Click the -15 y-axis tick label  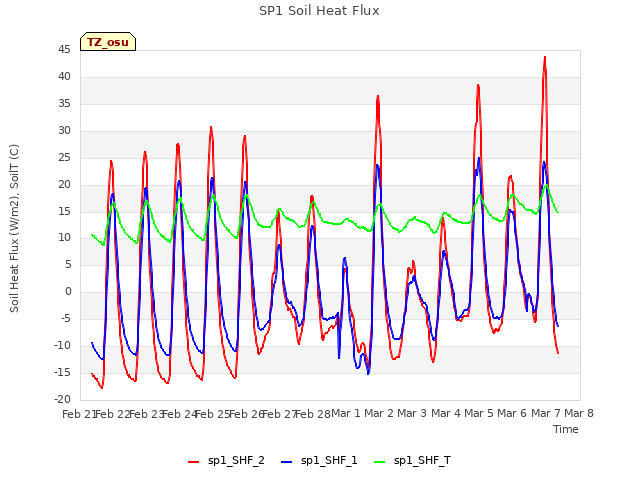[x=63, y=372]
